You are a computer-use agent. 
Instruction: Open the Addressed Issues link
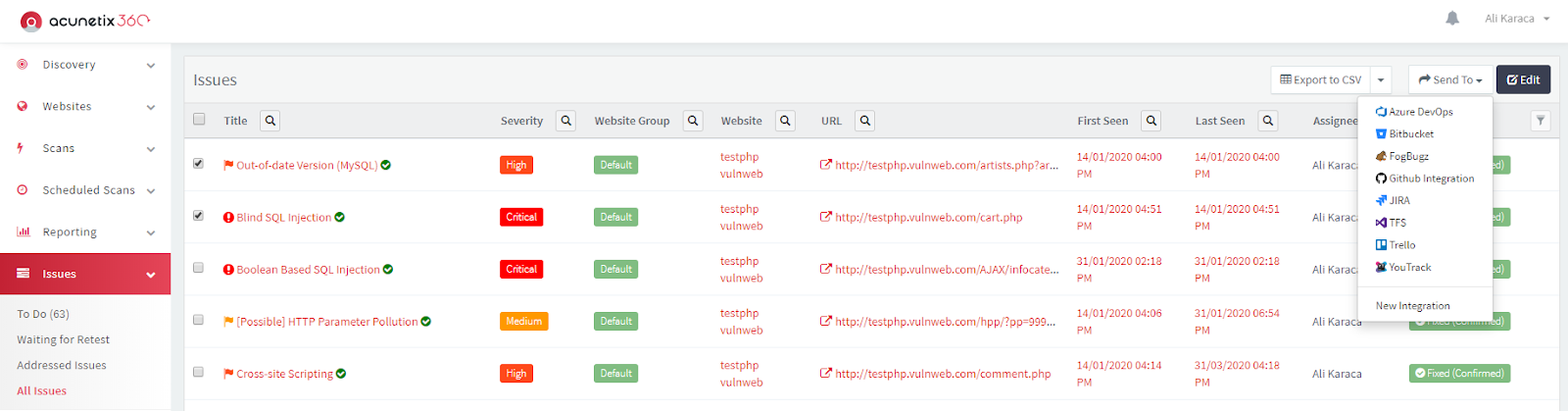(x=62, y=365)
